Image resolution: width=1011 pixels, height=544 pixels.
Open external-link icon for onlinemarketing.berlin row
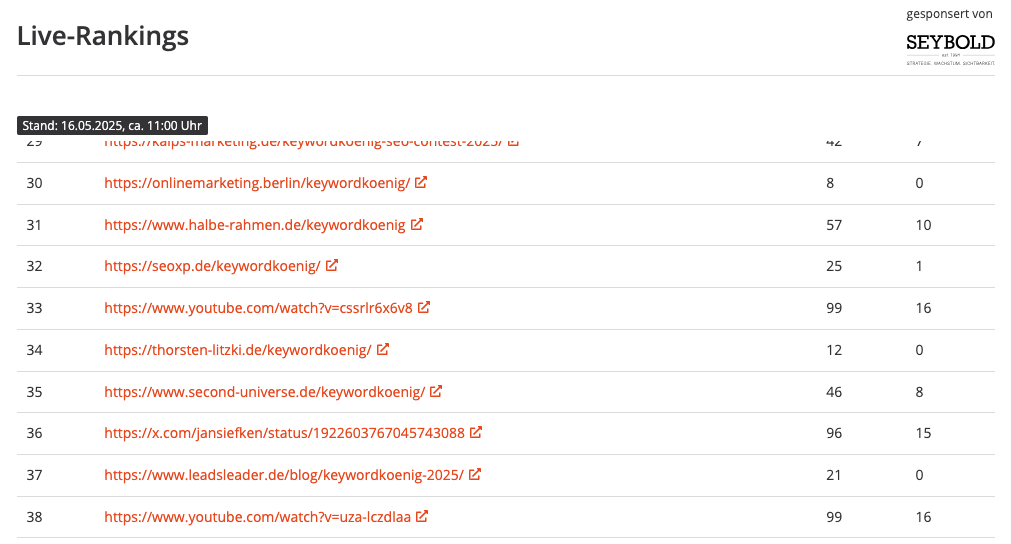[x=421, y=182]
